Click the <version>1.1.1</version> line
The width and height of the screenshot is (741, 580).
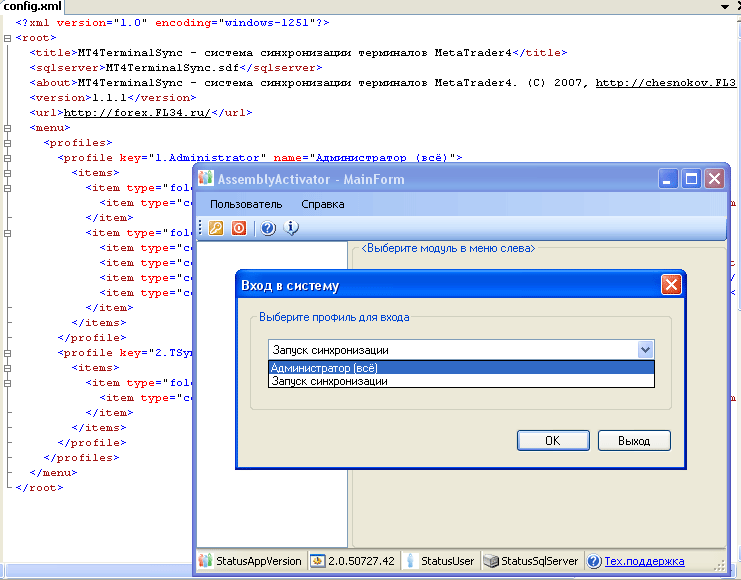112,98
